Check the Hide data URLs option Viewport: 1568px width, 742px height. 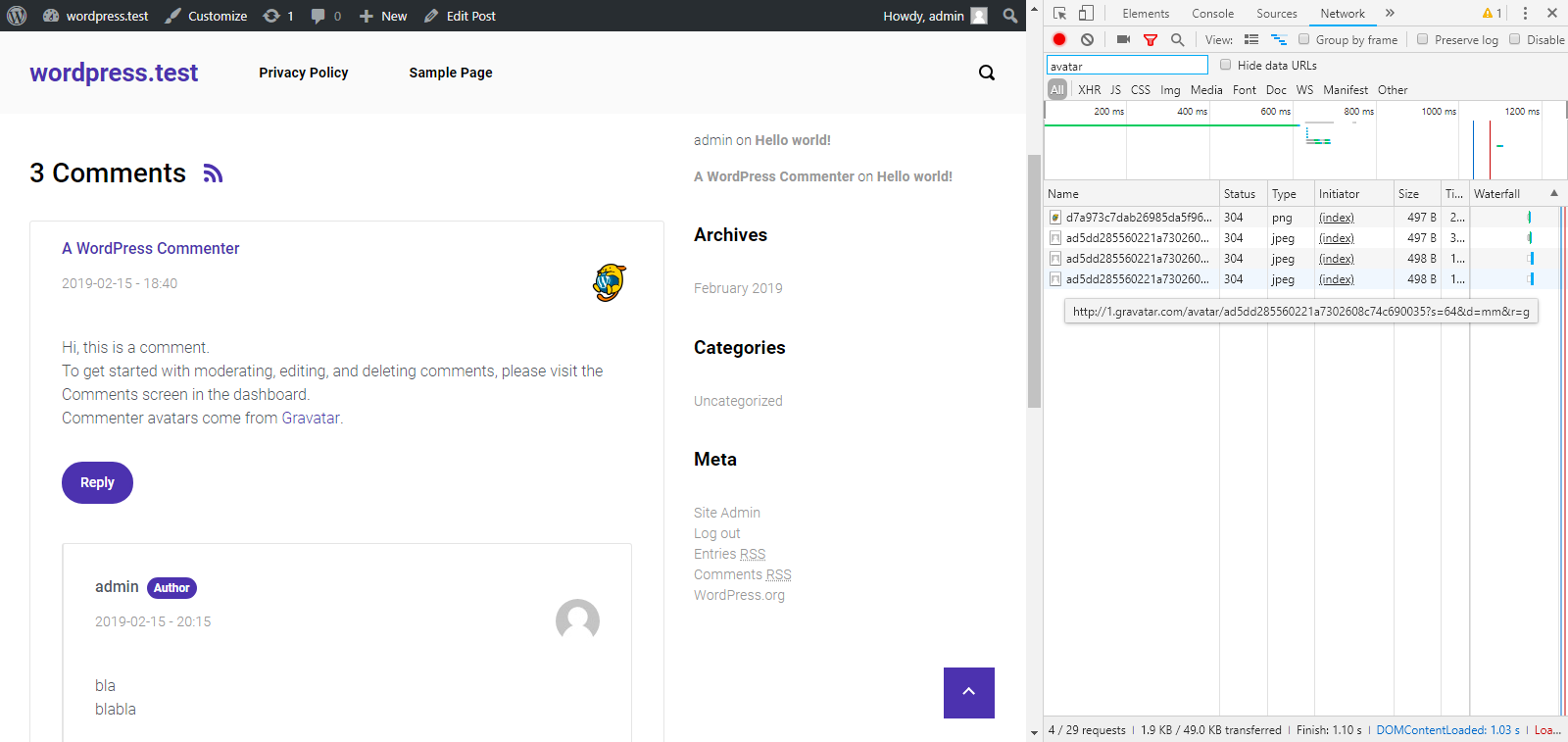[1225, 65]
